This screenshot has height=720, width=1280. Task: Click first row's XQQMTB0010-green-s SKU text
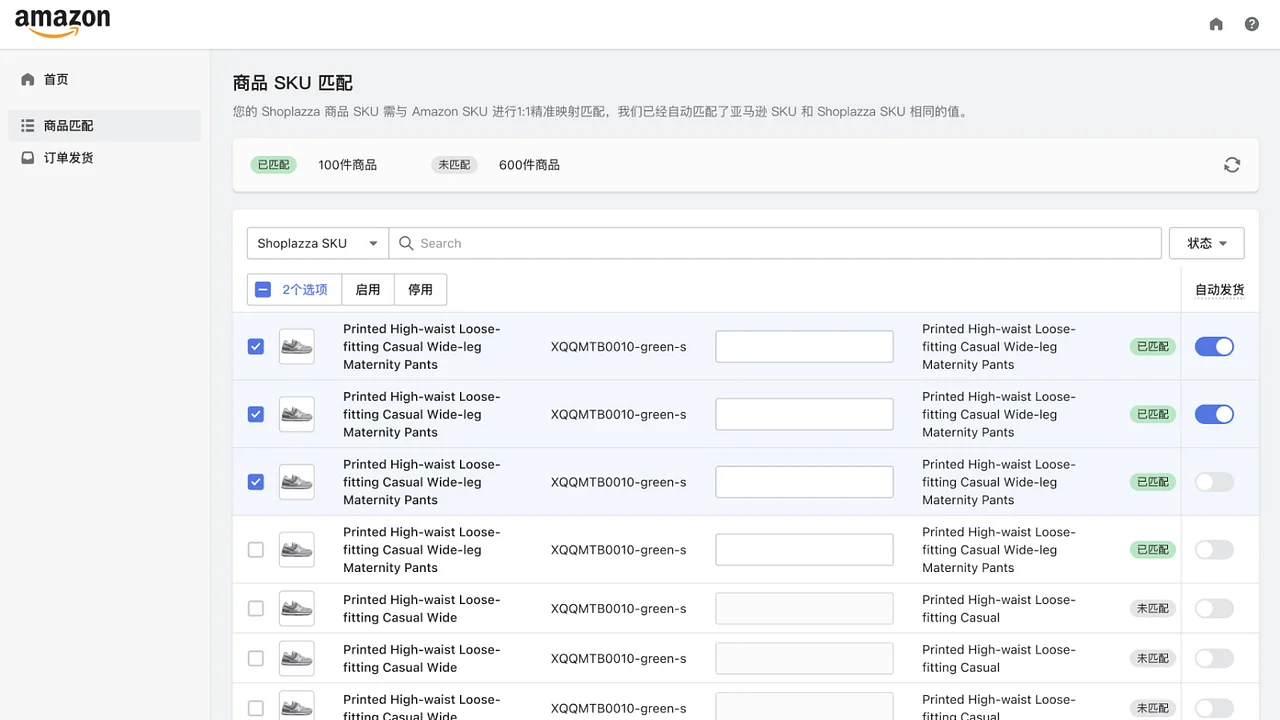(618, 346)
